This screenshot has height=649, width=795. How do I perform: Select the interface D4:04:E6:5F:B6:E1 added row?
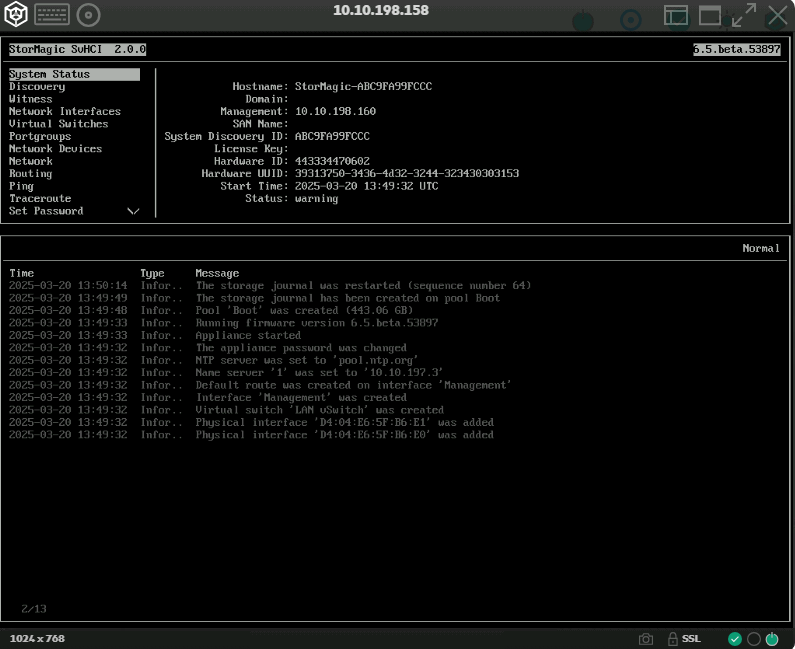(x=251, y=422)
